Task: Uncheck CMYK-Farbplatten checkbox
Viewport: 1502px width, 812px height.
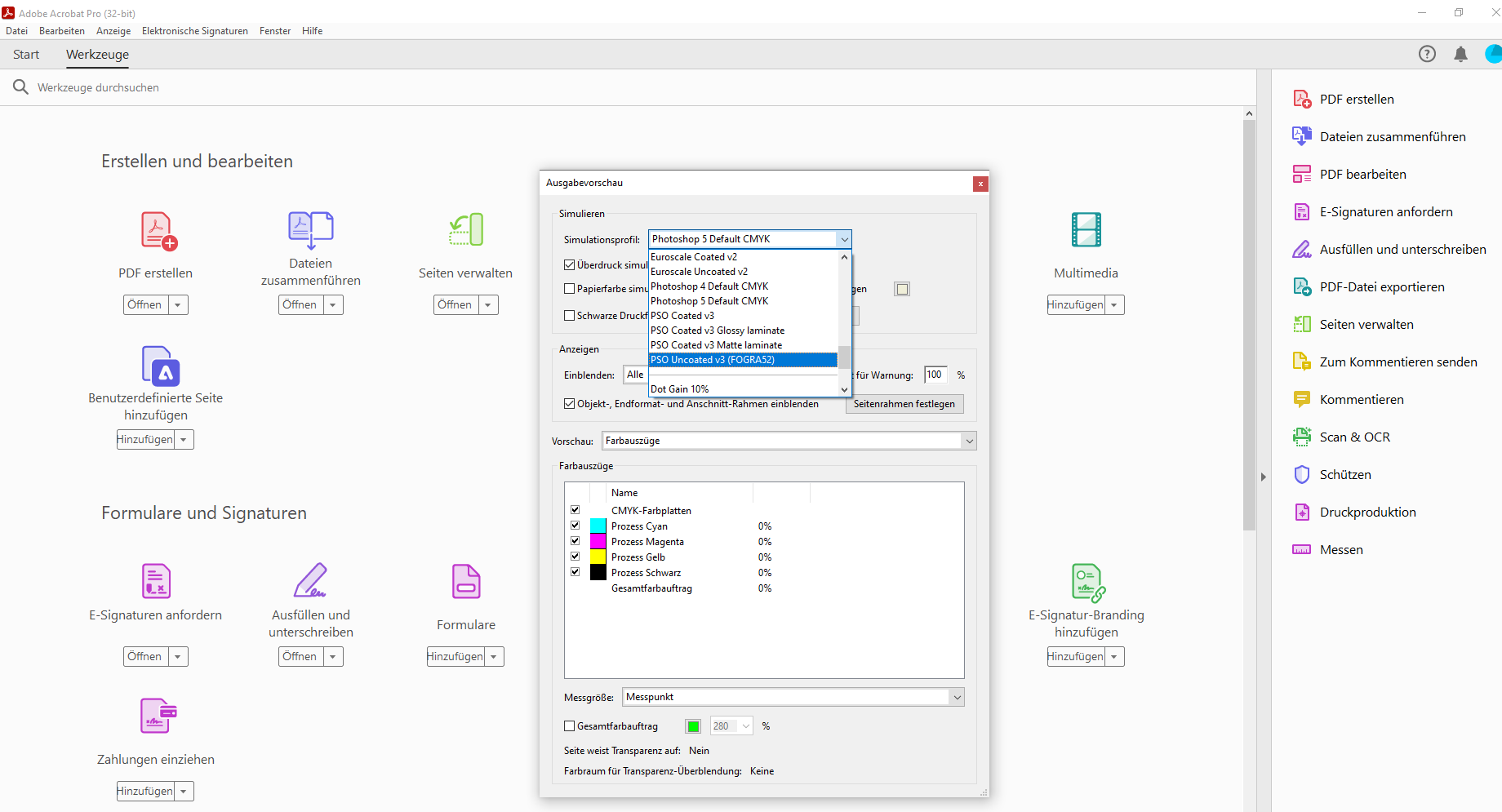Action: [x=575, y=510]
